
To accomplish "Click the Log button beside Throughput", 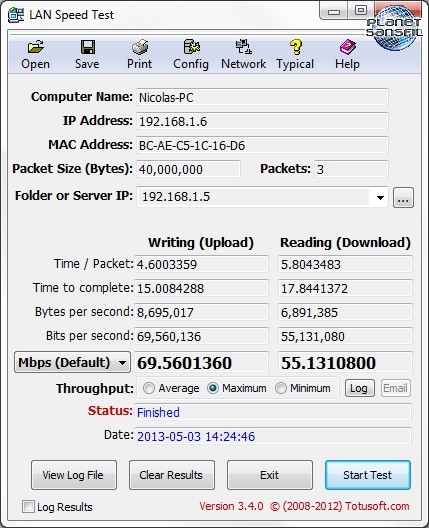I will coord(359,388).
